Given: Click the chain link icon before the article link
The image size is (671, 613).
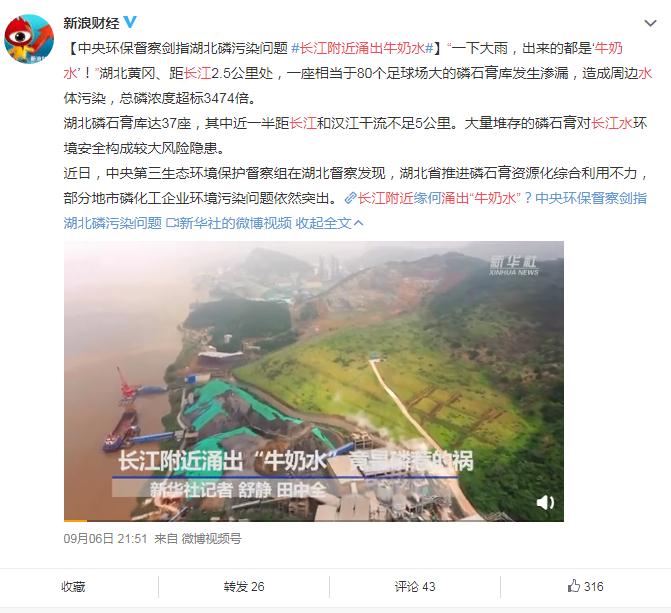Looking at the screenshot, I should pos(350,198).
